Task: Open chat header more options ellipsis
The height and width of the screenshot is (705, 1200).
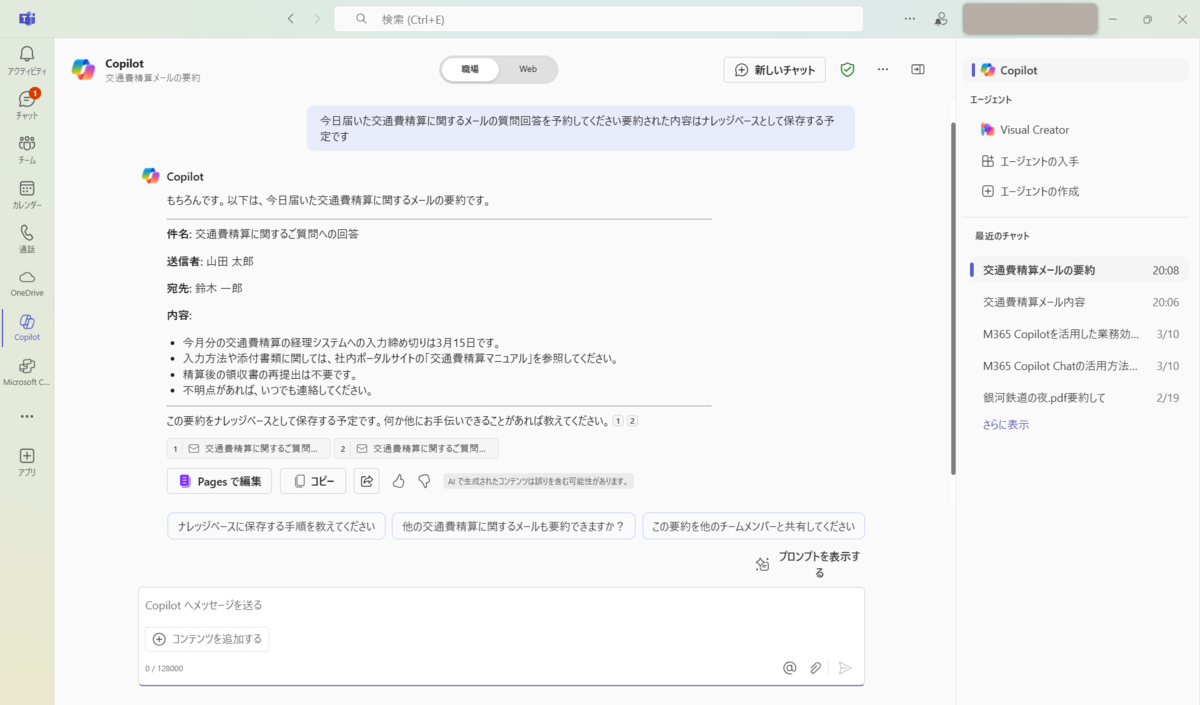Action: (x=883, y=70)
